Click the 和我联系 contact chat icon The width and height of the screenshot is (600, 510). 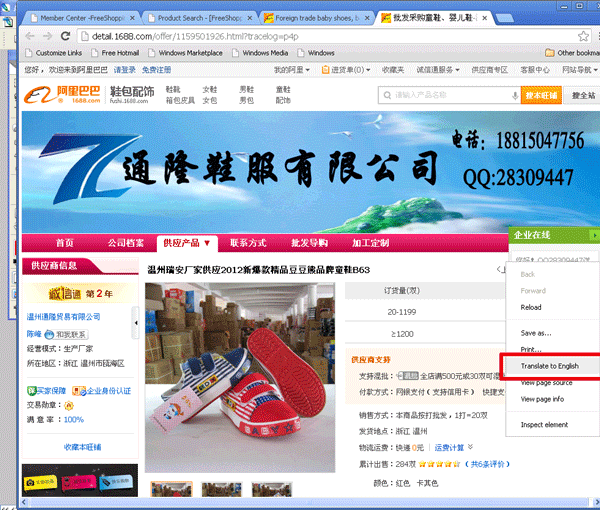point(71,334)
